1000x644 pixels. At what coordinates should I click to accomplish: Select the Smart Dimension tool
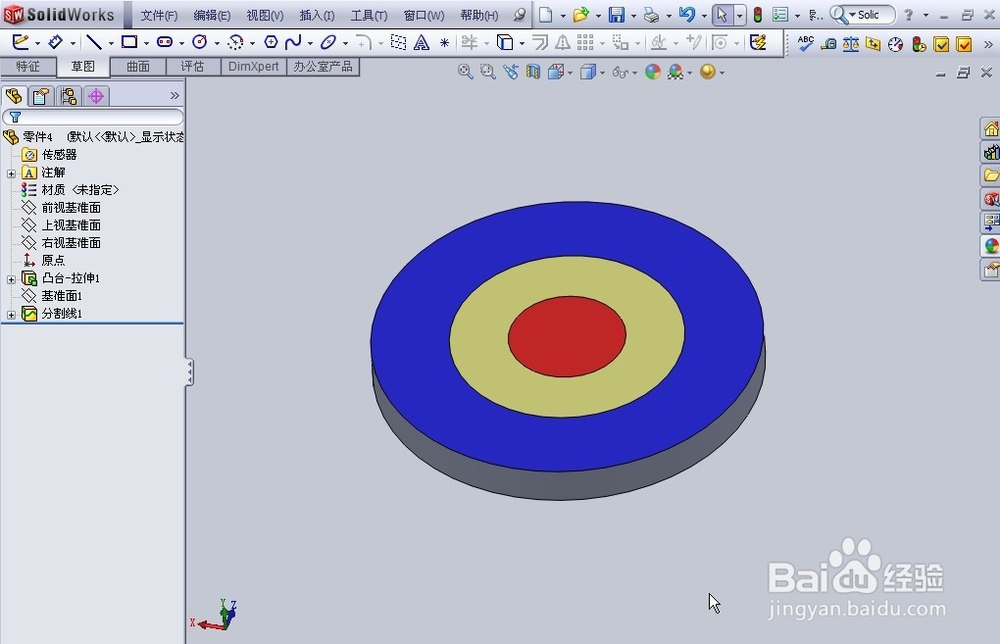[x=56, y=42]
